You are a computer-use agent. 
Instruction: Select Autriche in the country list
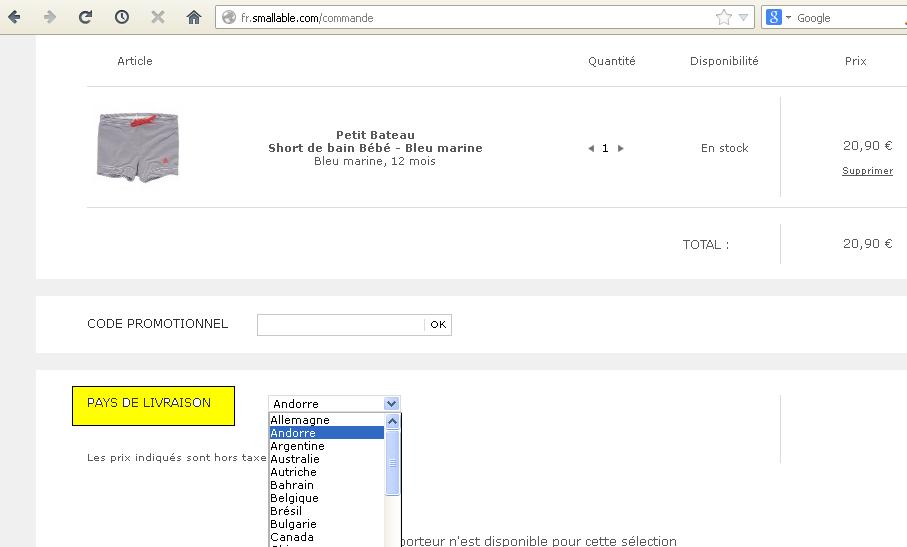coord(326,472)
